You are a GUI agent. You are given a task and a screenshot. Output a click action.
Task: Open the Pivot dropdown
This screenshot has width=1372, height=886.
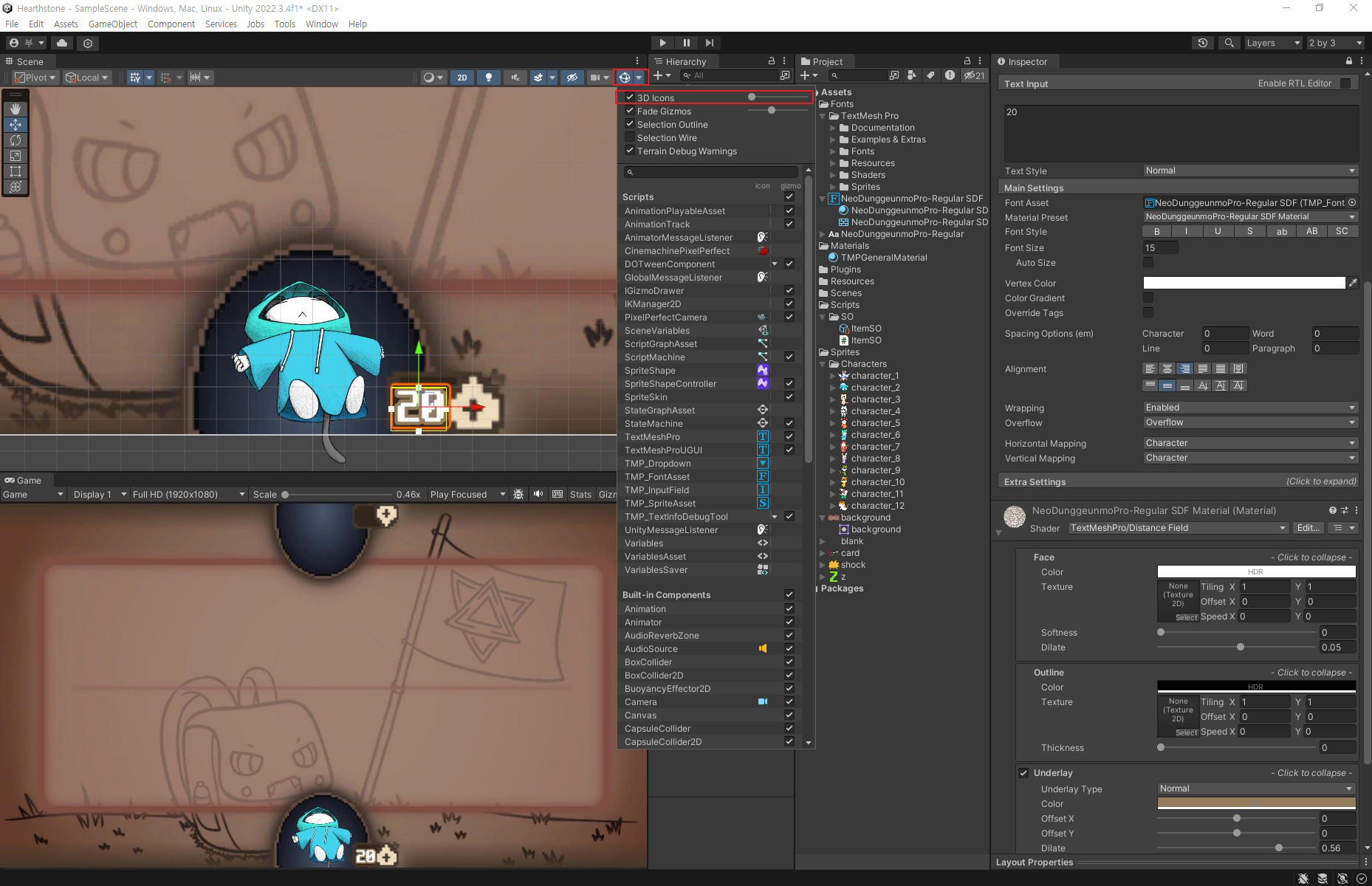click(35, 78)
